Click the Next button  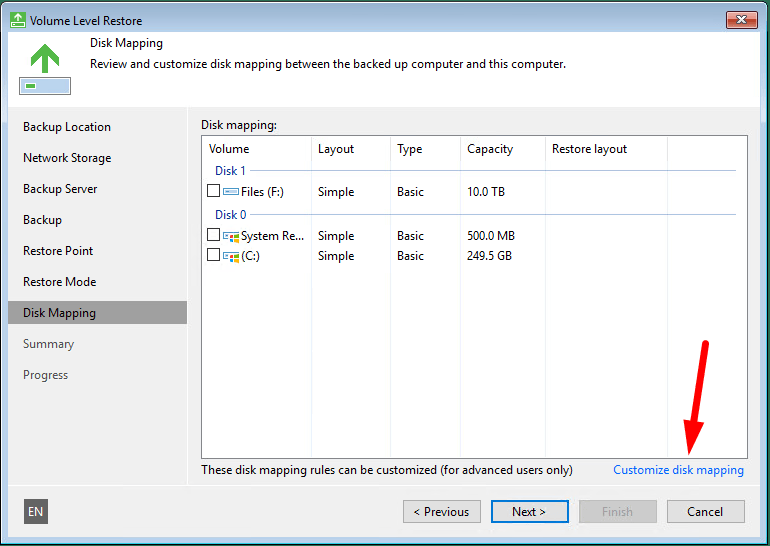point(529,512)
